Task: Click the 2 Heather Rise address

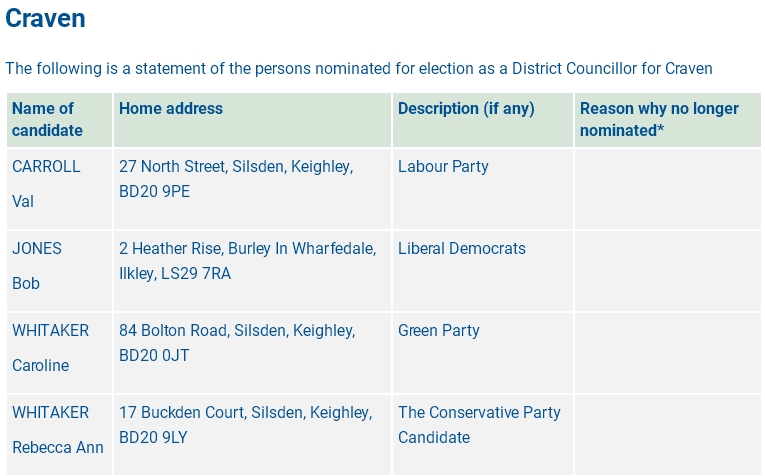Action: click(247, 260)
